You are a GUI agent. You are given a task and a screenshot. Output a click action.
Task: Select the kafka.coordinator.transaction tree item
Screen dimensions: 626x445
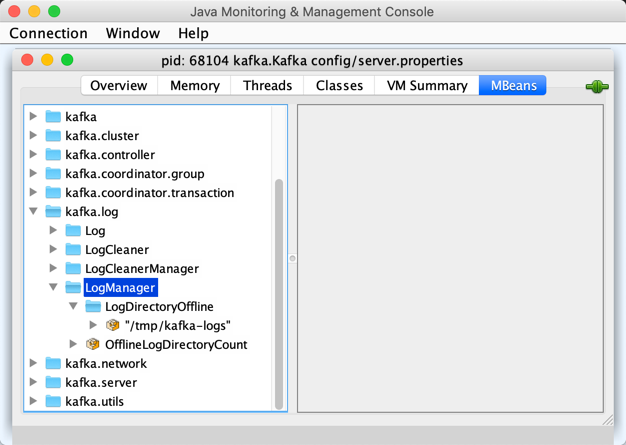click(149, 193)
